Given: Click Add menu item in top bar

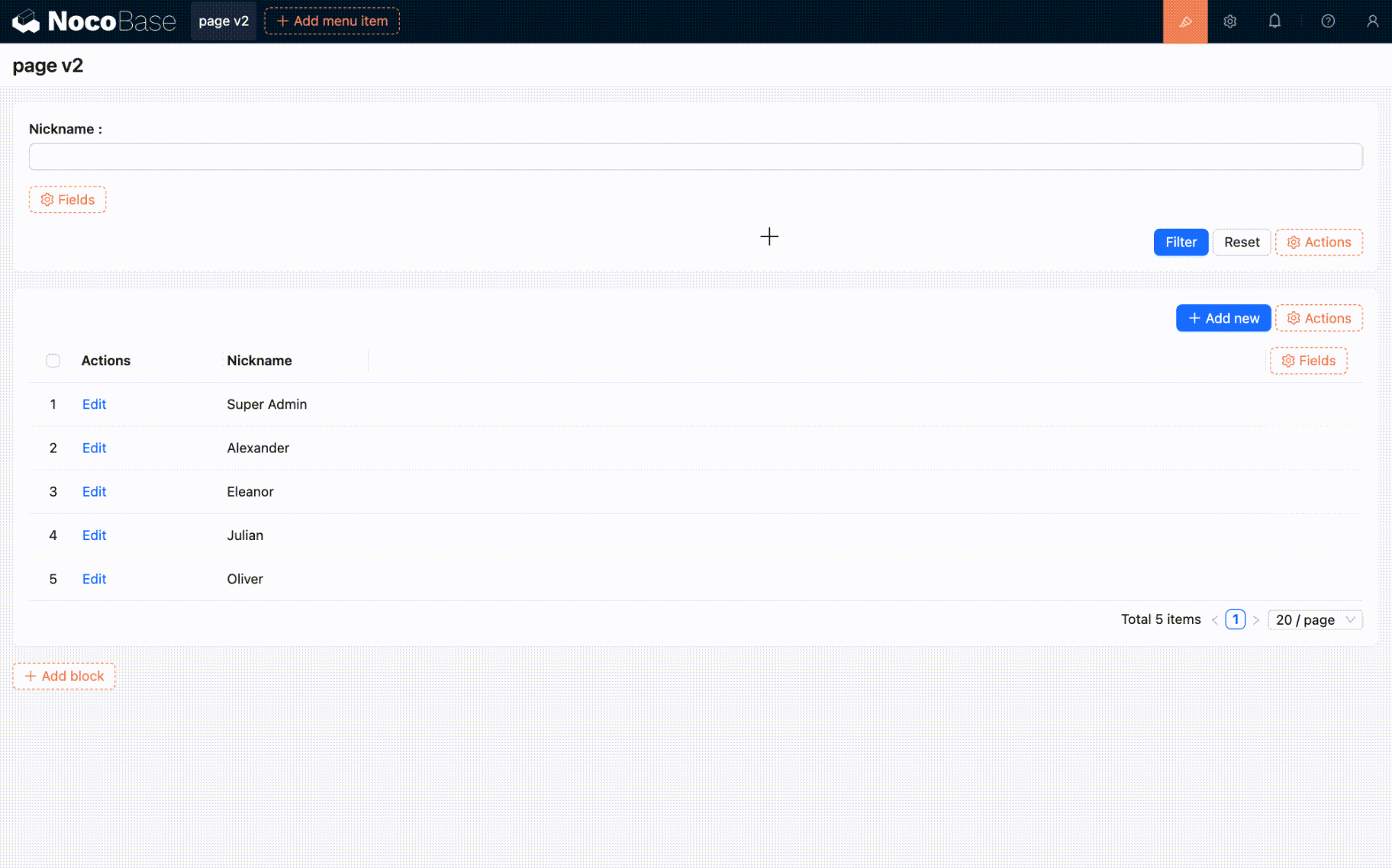Looking at the screenshot, I should (x=331, y=21).
